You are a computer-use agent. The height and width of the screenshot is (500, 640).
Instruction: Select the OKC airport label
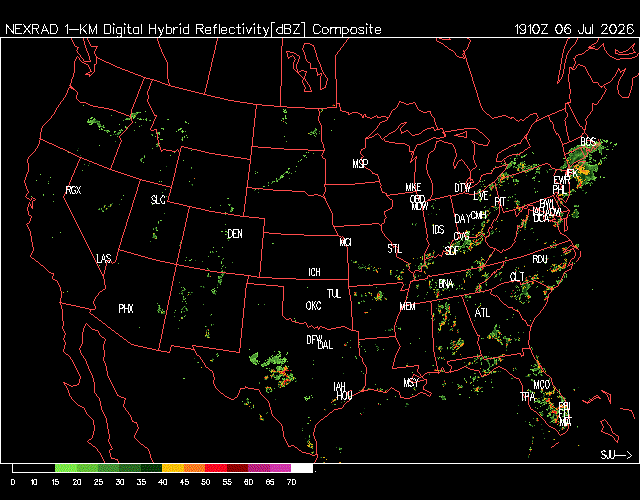point(313,306)
